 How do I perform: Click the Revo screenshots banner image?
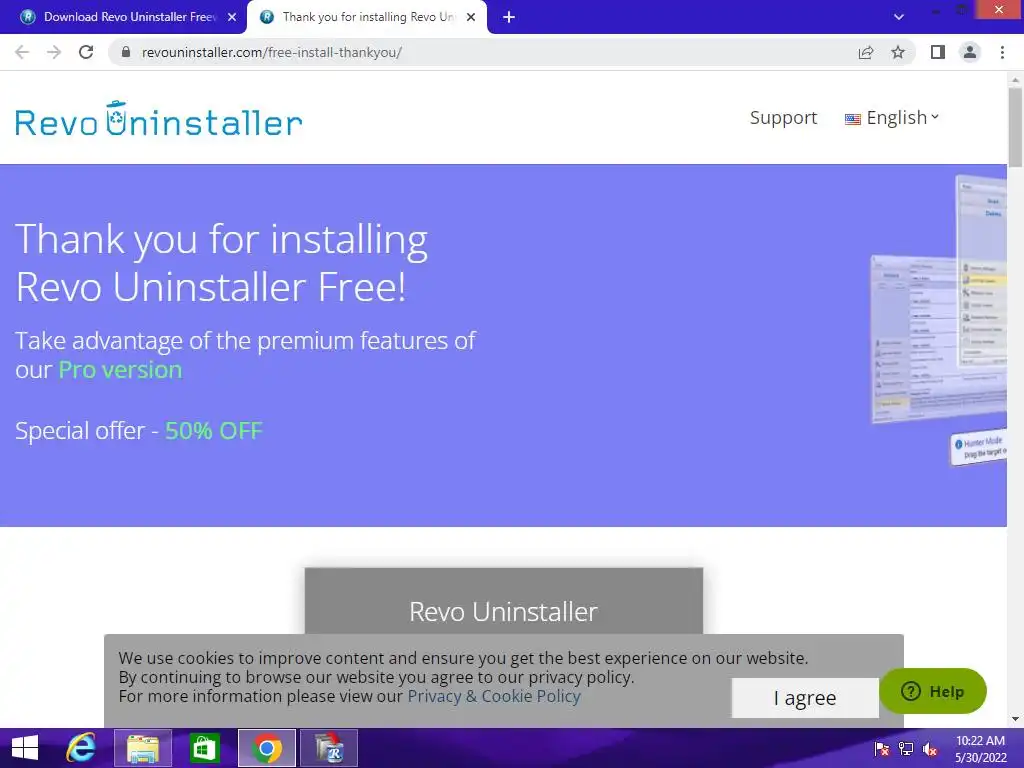pos(939,320)
